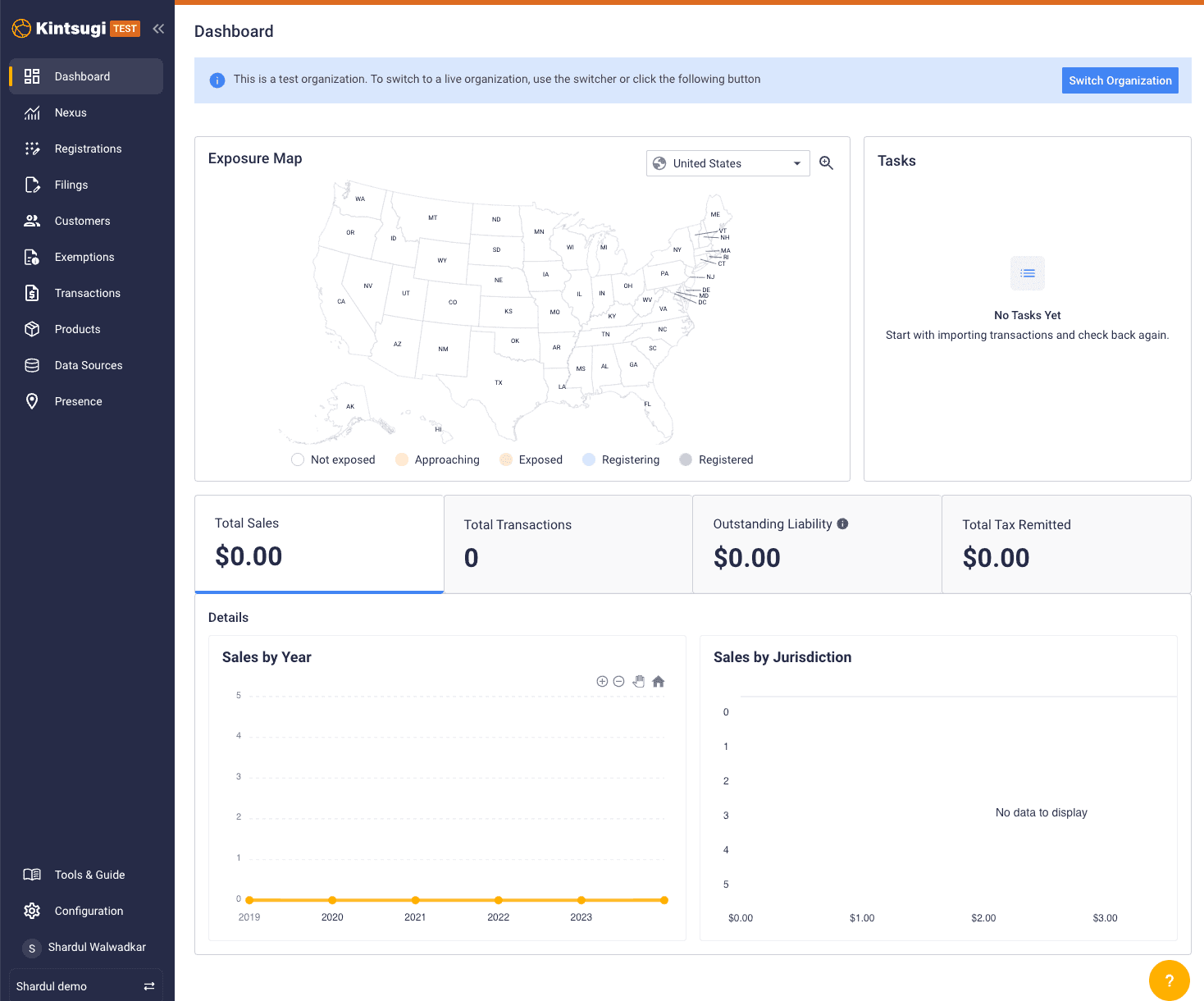Click the Exemptions file icon
This screenshot has height=1001, width=1204.
pos(32,257)
